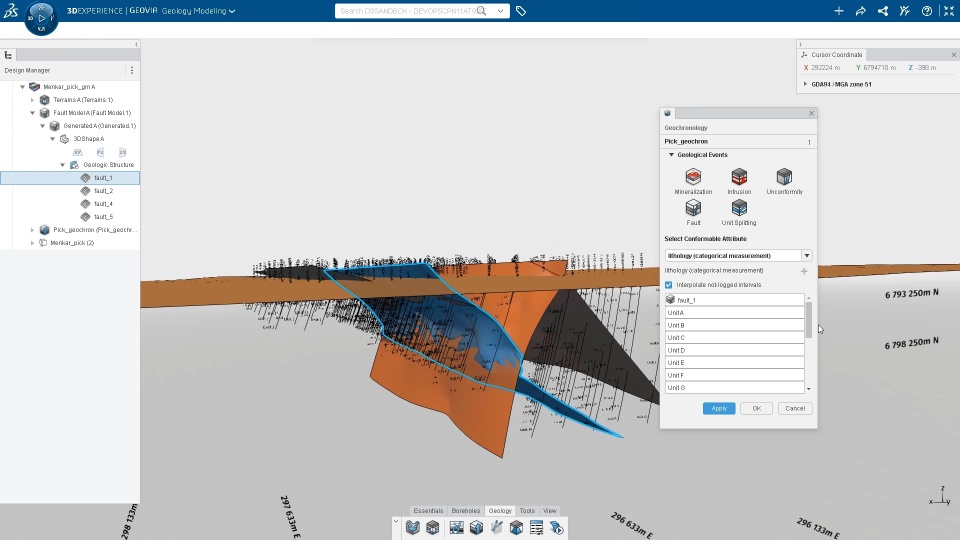Screen dimensions: 960x540
Task: Open the help question mark icon
Action: point(927,11)
